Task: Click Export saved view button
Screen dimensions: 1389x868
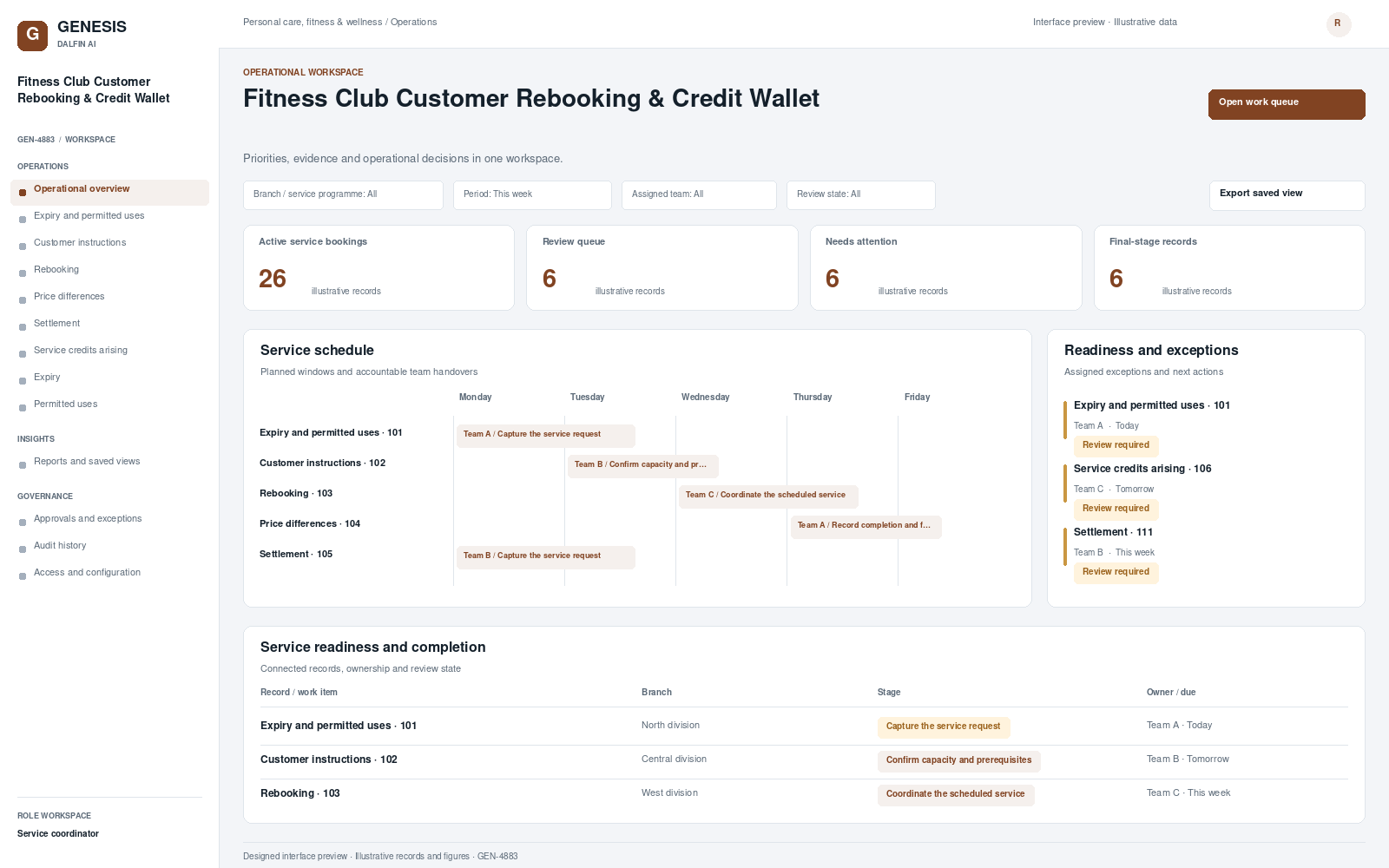Action: tap(1287, 195)
